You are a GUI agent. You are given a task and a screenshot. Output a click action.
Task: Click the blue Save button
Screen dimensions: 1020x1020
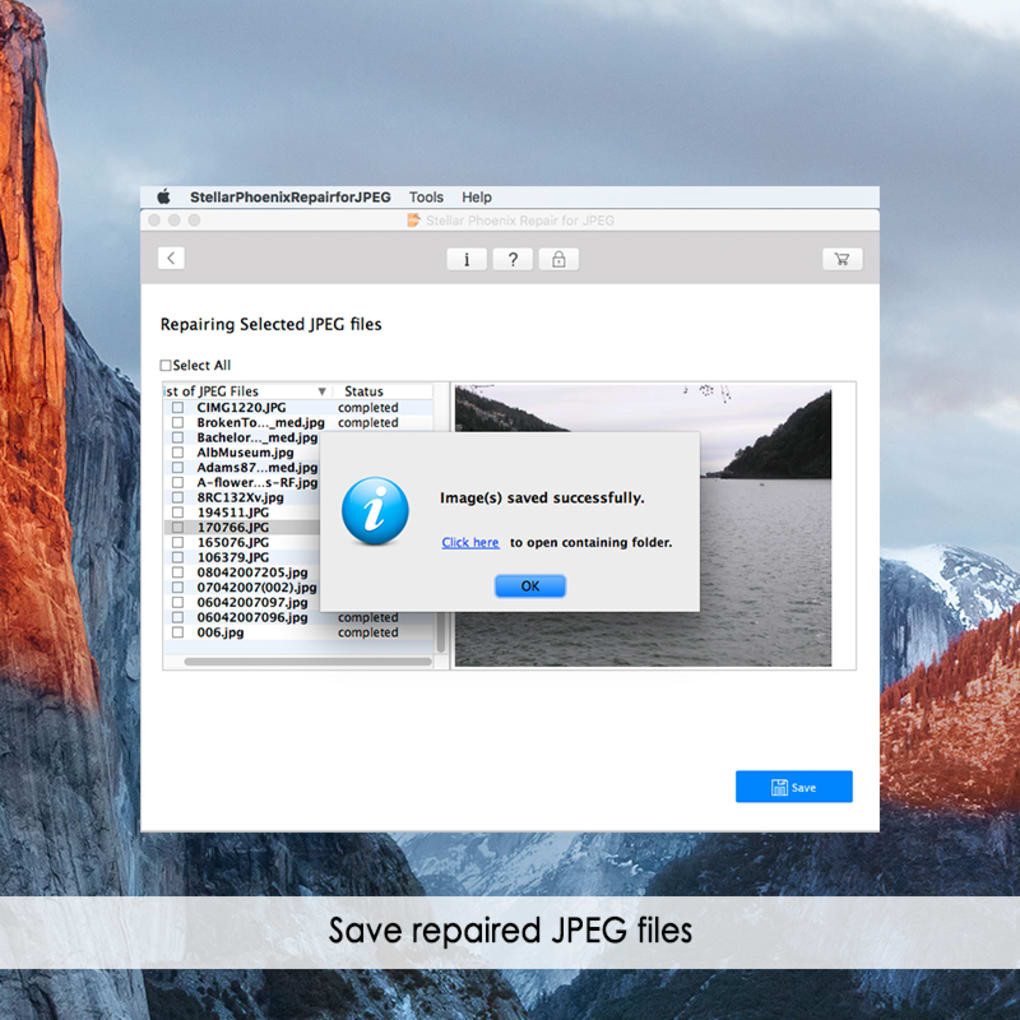794,787
